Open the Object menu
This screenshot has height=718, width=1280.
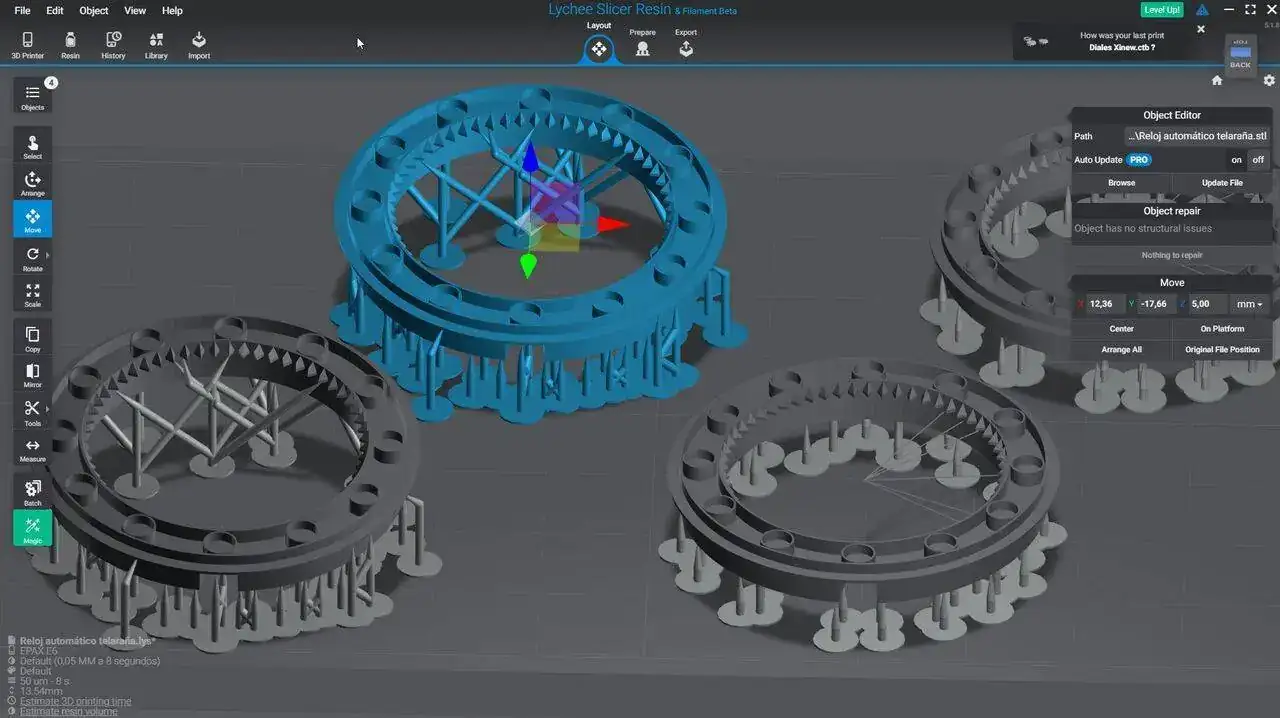(x=93, y=11)
